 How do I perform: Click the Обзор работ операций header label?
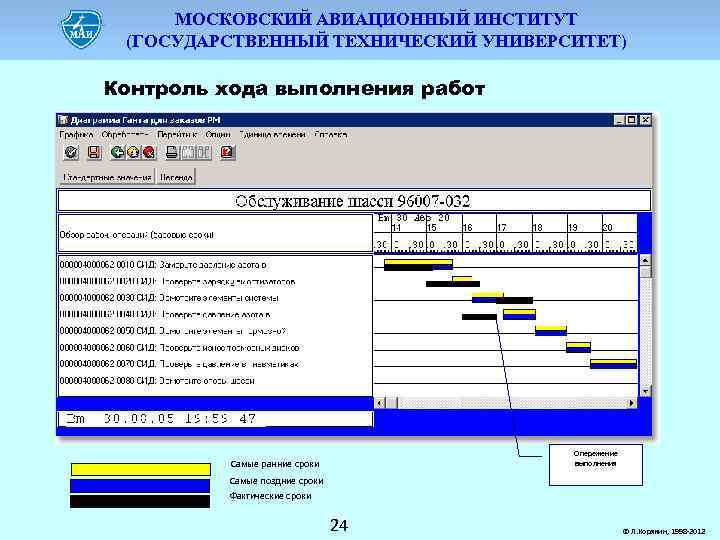click(136, 235)
